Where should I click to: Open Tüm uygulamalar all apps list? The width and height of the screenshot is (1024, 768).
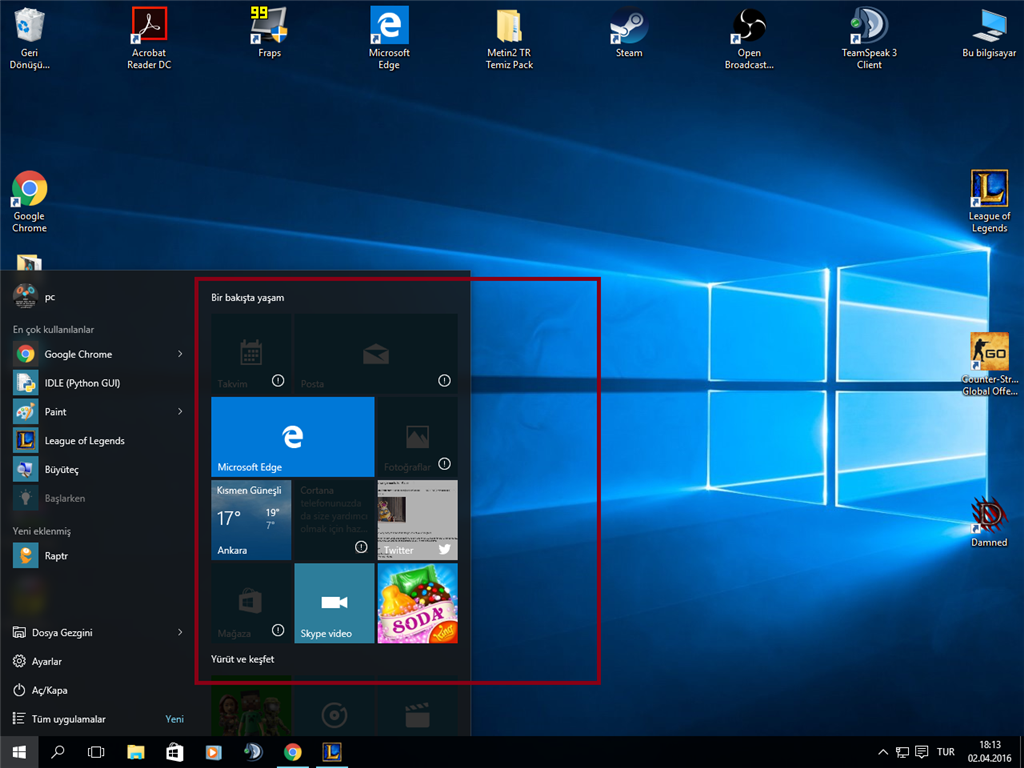coord(98,718)
